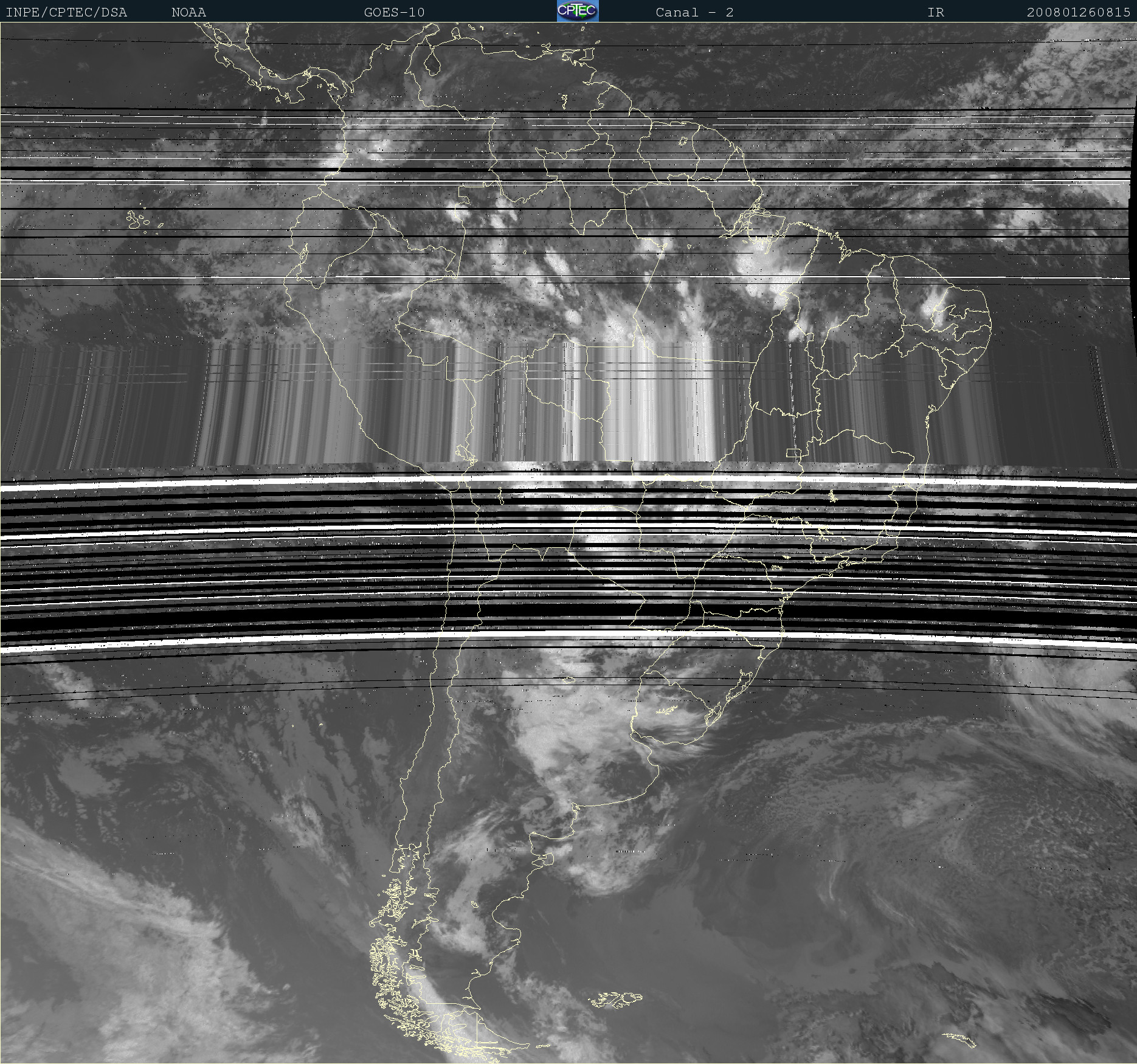Screen dimensions: 1137x1064
Task: Click the CPTEC logo in the header
Action: point(577,11)
